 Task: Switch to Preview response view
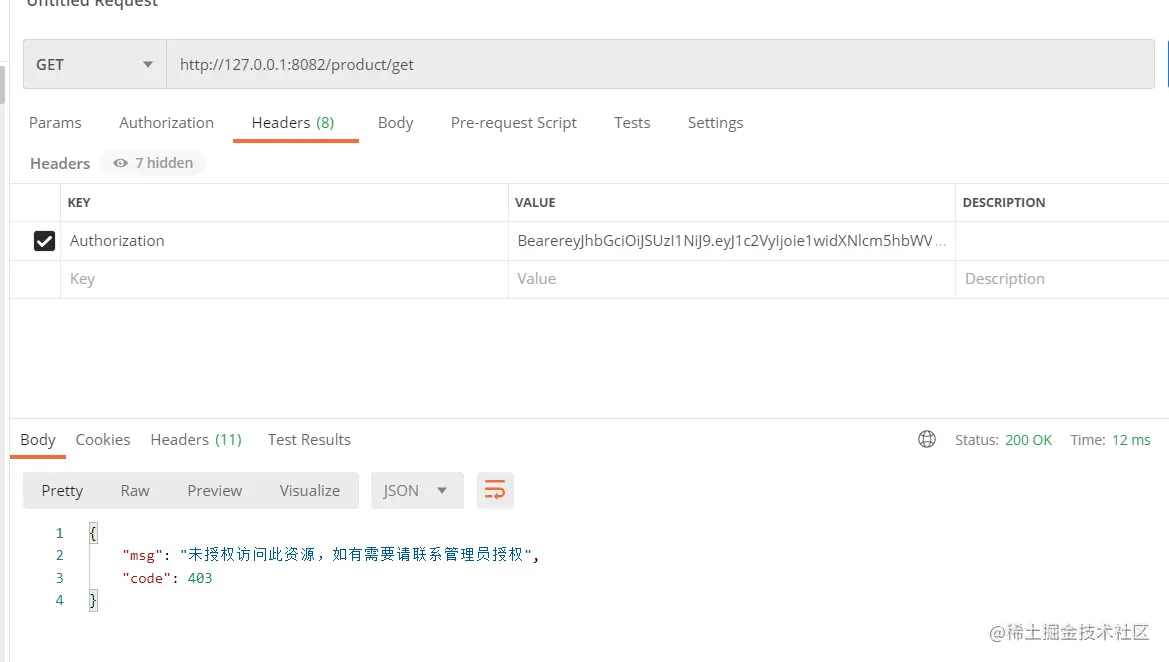click(215, 491)
